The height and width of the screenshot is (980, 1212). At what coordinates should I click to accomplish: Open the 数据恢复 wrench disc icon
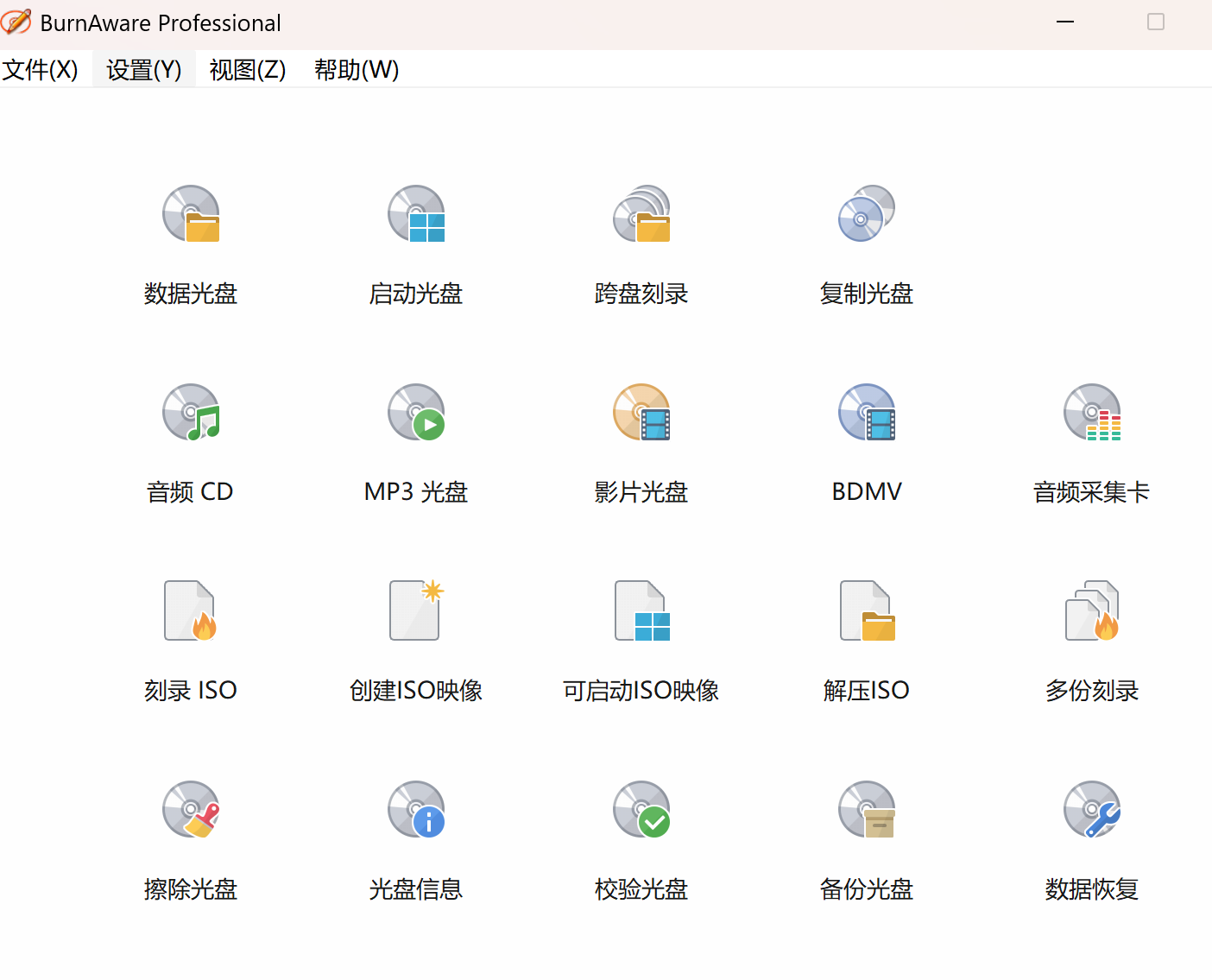pyautogui.click(x=1092, y=809)
